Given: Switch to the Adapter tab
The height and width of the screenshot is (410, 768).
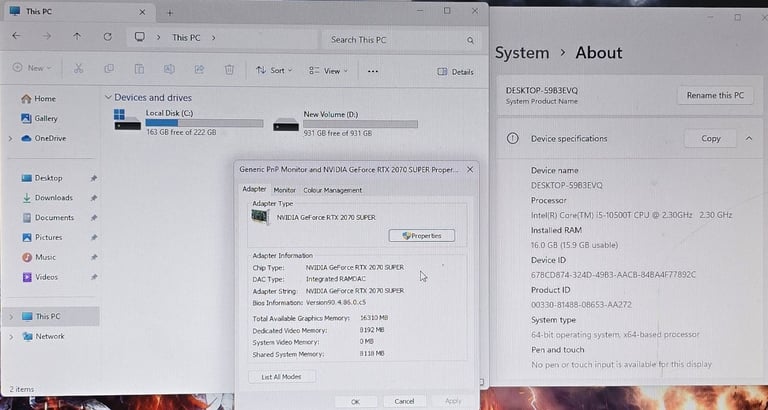Looking at the screenshot, I should coord(254,189).
